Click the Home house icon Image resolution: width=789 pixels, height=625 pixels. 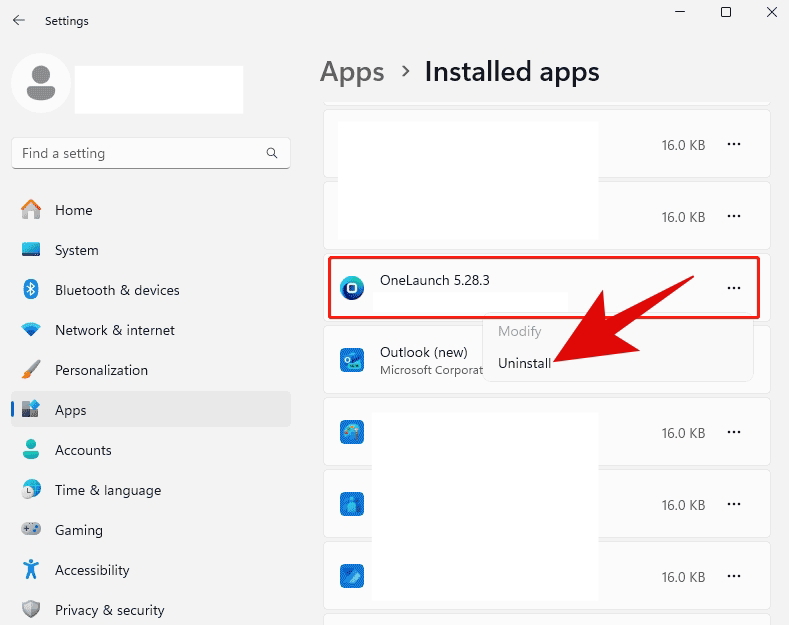31,209
